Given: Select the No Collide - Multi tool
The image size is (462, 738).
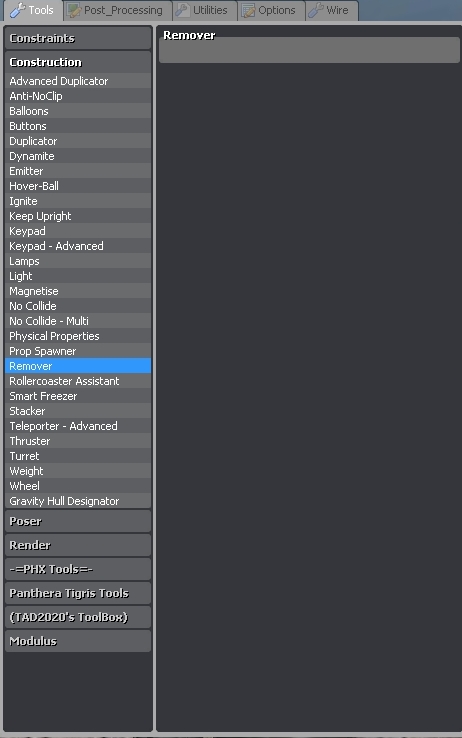Looking at the screenshot, I should 78,321.
